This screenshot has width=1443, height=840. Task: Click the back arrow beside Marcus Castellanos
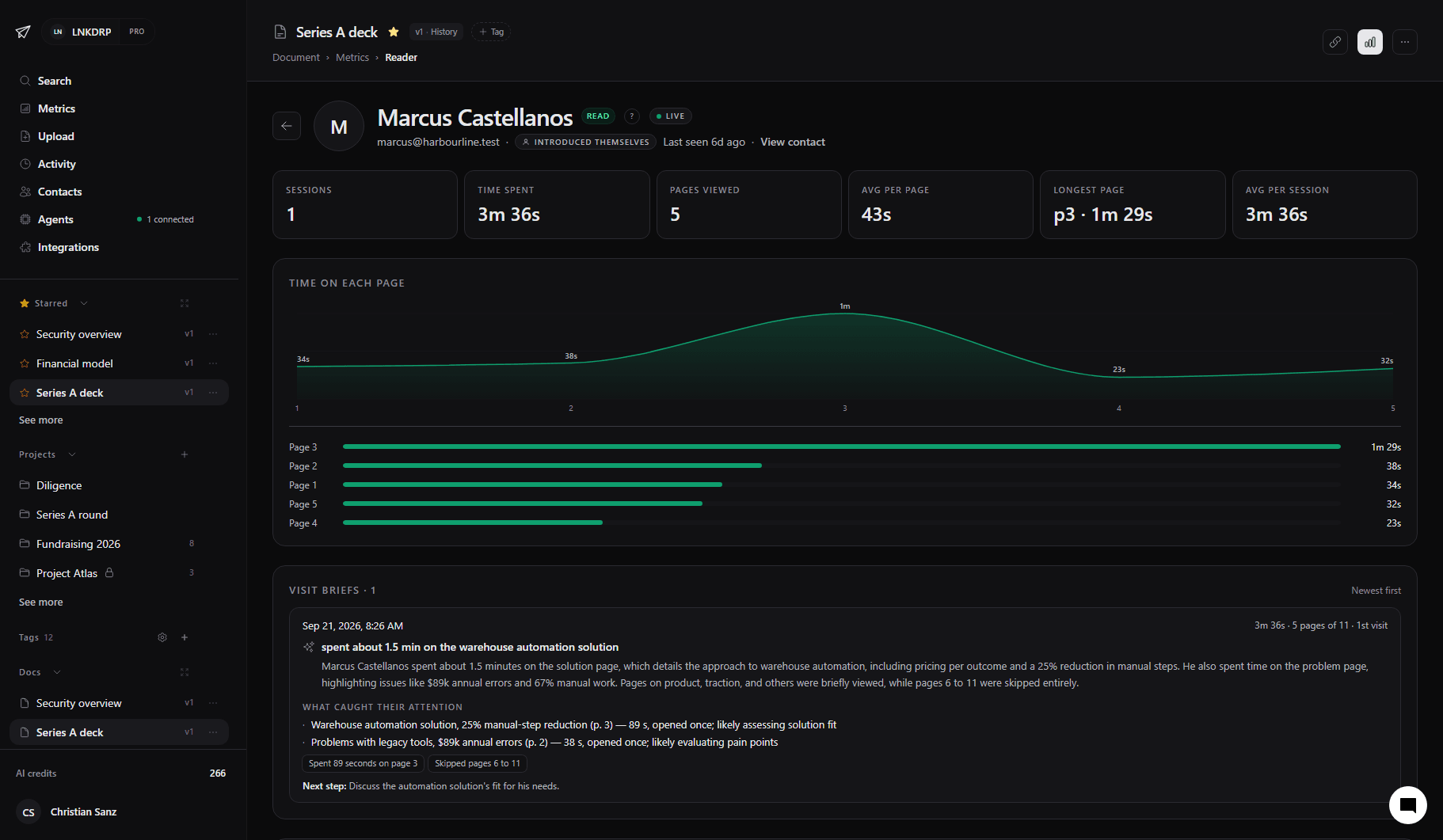[x=287, y=126]
